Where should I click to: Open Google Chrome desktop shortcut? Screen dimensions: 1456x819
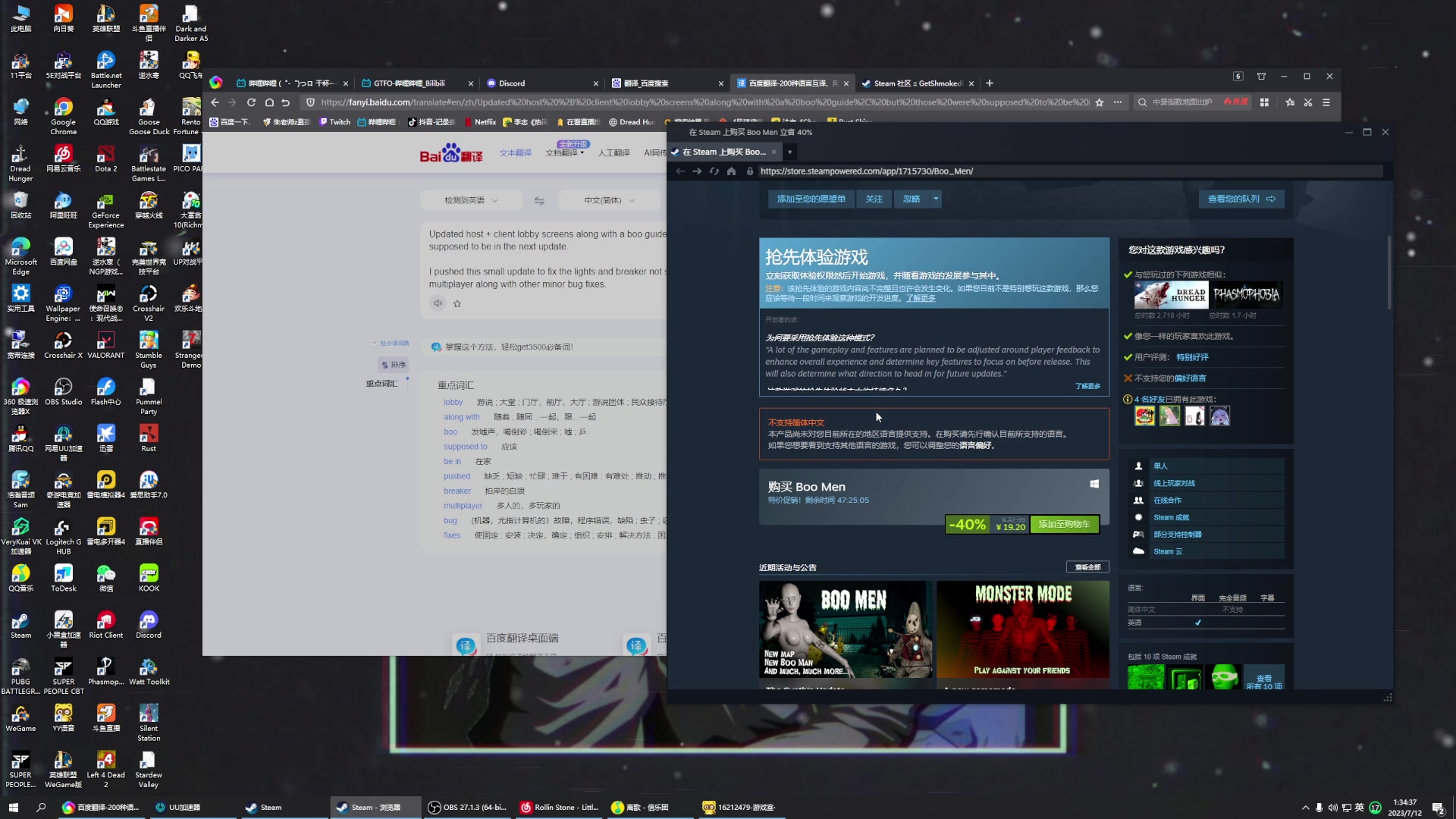tap(63, 116)
